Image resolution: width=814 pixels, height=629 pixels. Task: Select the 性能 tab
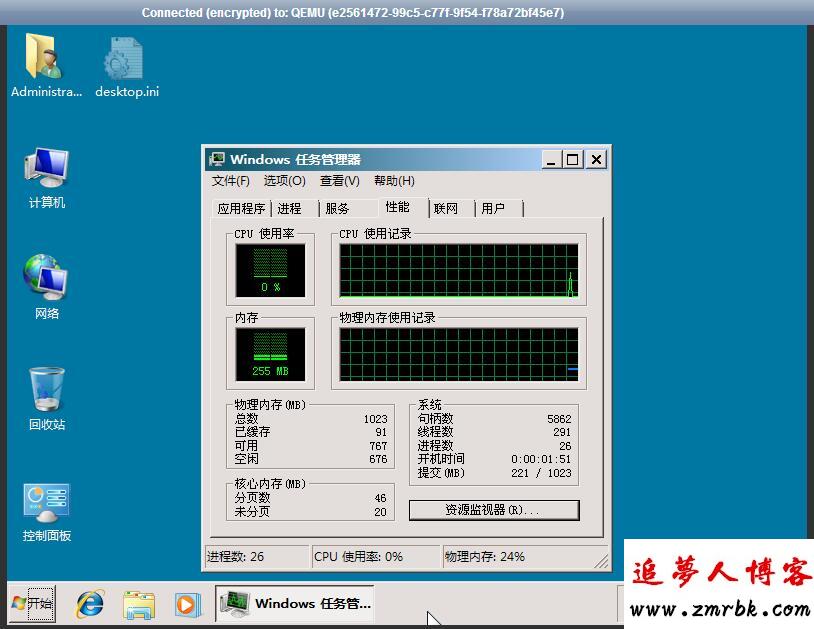403,207
